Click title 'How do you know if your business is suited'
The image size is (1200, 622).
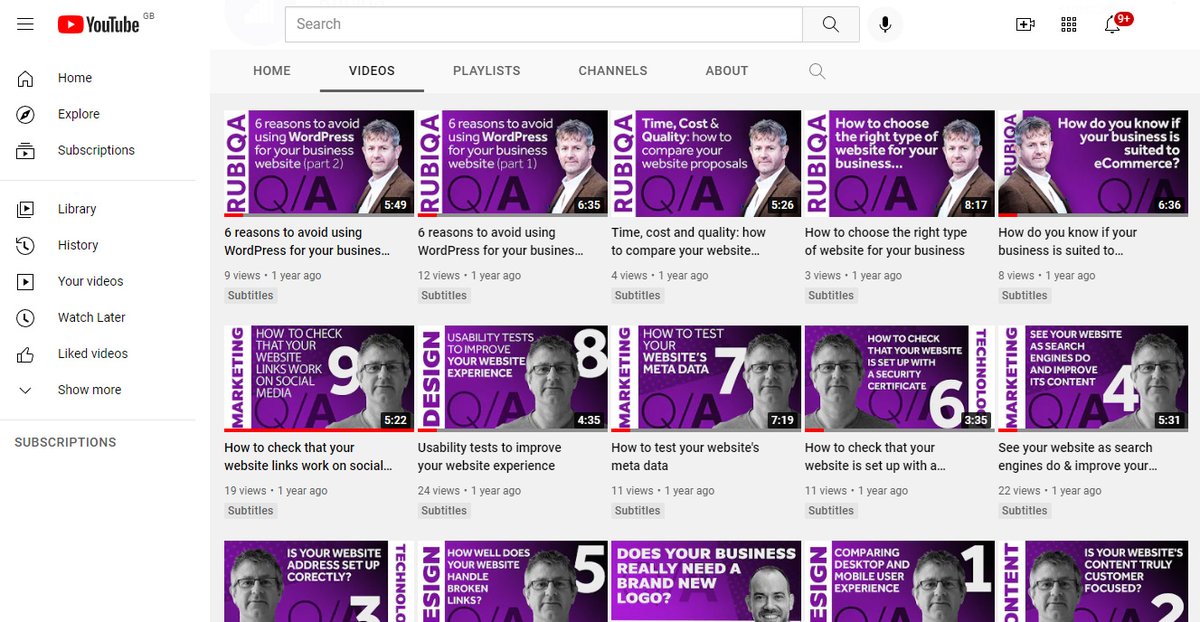1068,241
